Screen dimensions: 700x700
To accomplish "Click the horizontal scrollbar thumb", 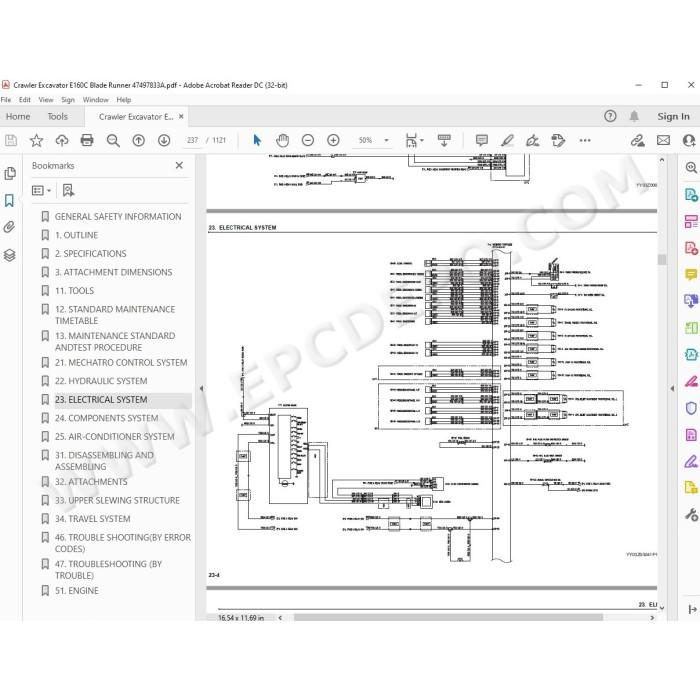I will [x=448, y=618].
